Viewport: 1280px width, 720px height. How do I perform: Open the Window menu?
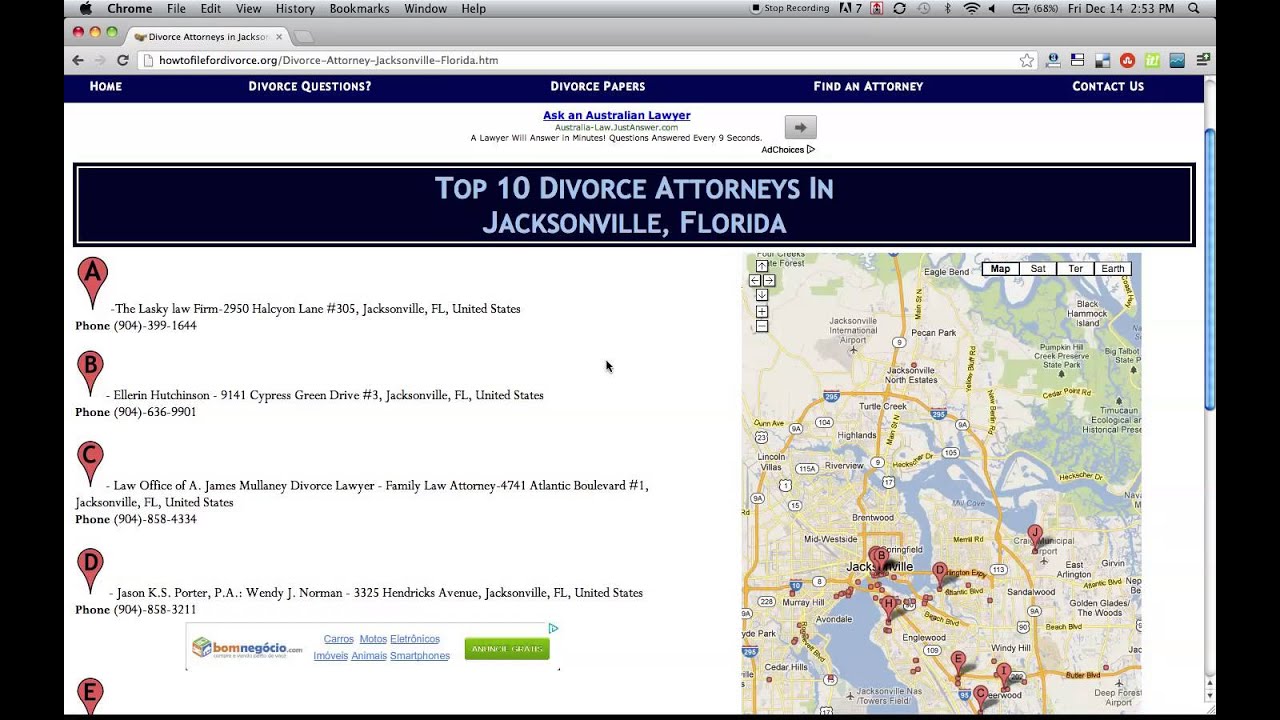425,8
